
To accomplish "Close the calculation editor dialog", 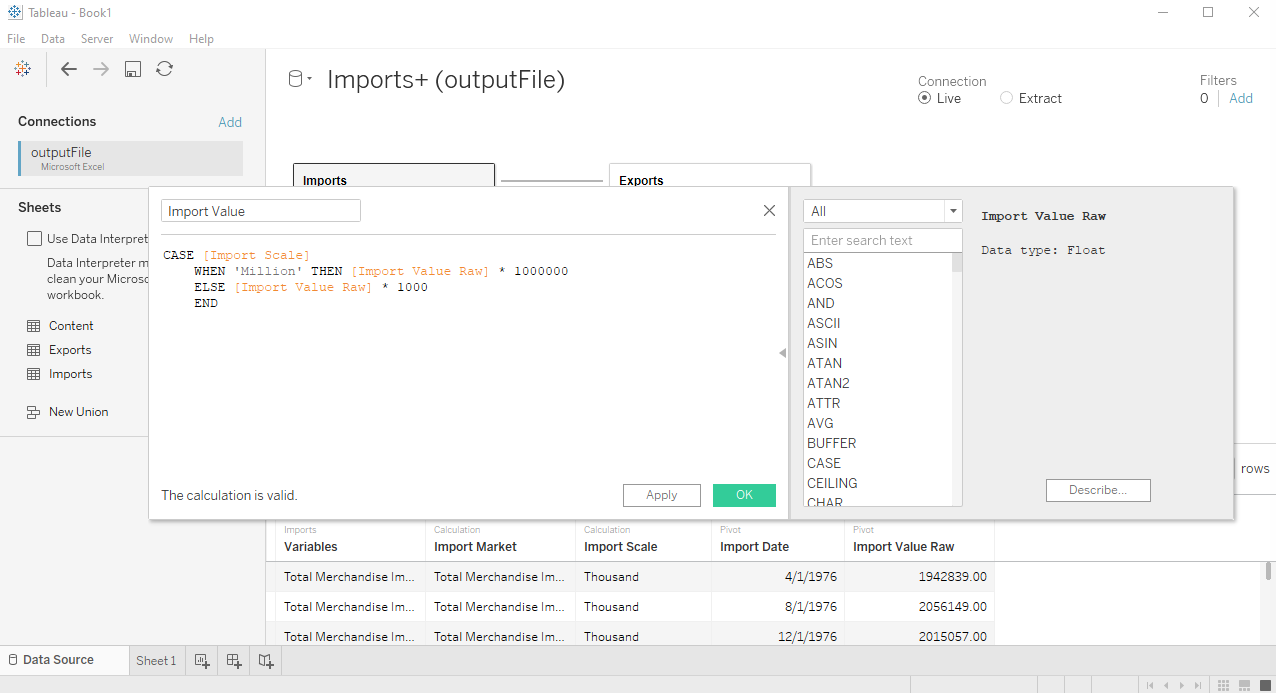I will pyautogui.click(x=769, y=211).
